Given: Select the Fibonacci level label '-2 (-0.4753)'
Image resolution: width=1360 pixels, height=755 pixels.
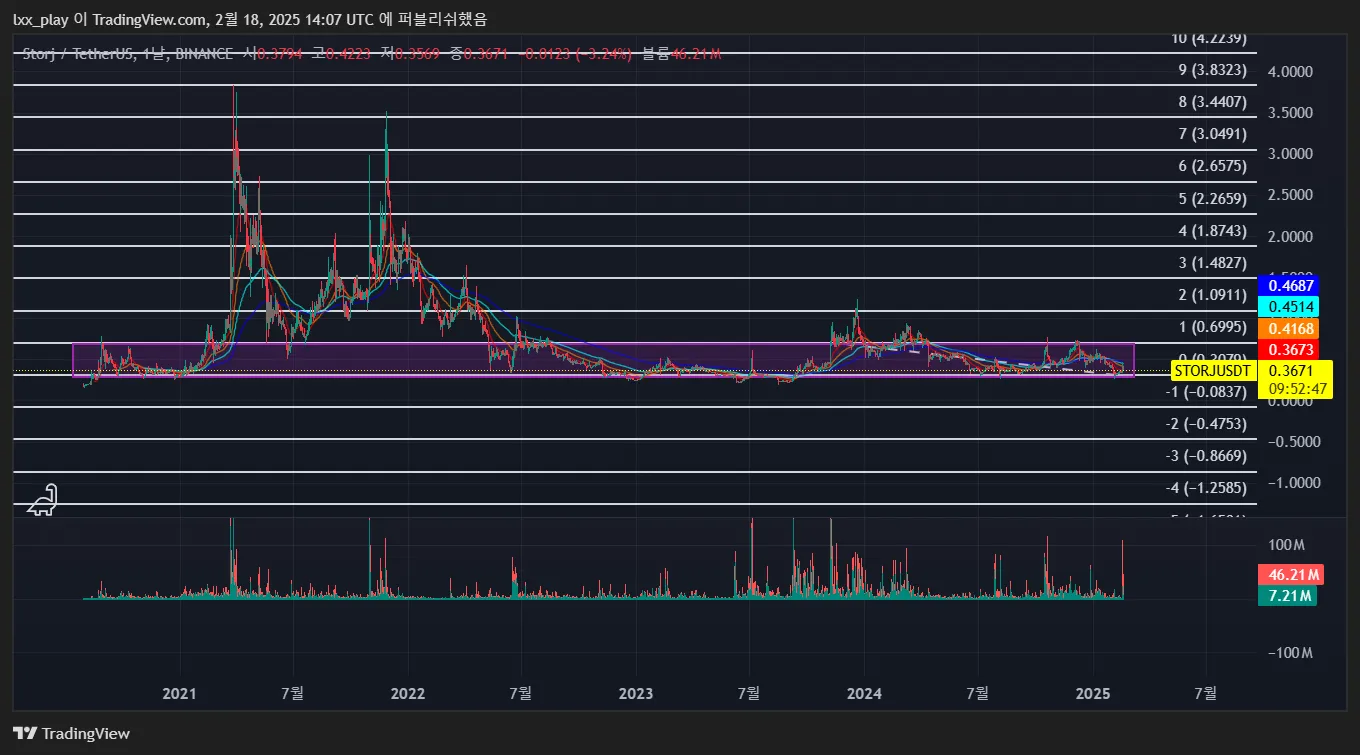Looking at the screenshot, I should pos(1206,424).
